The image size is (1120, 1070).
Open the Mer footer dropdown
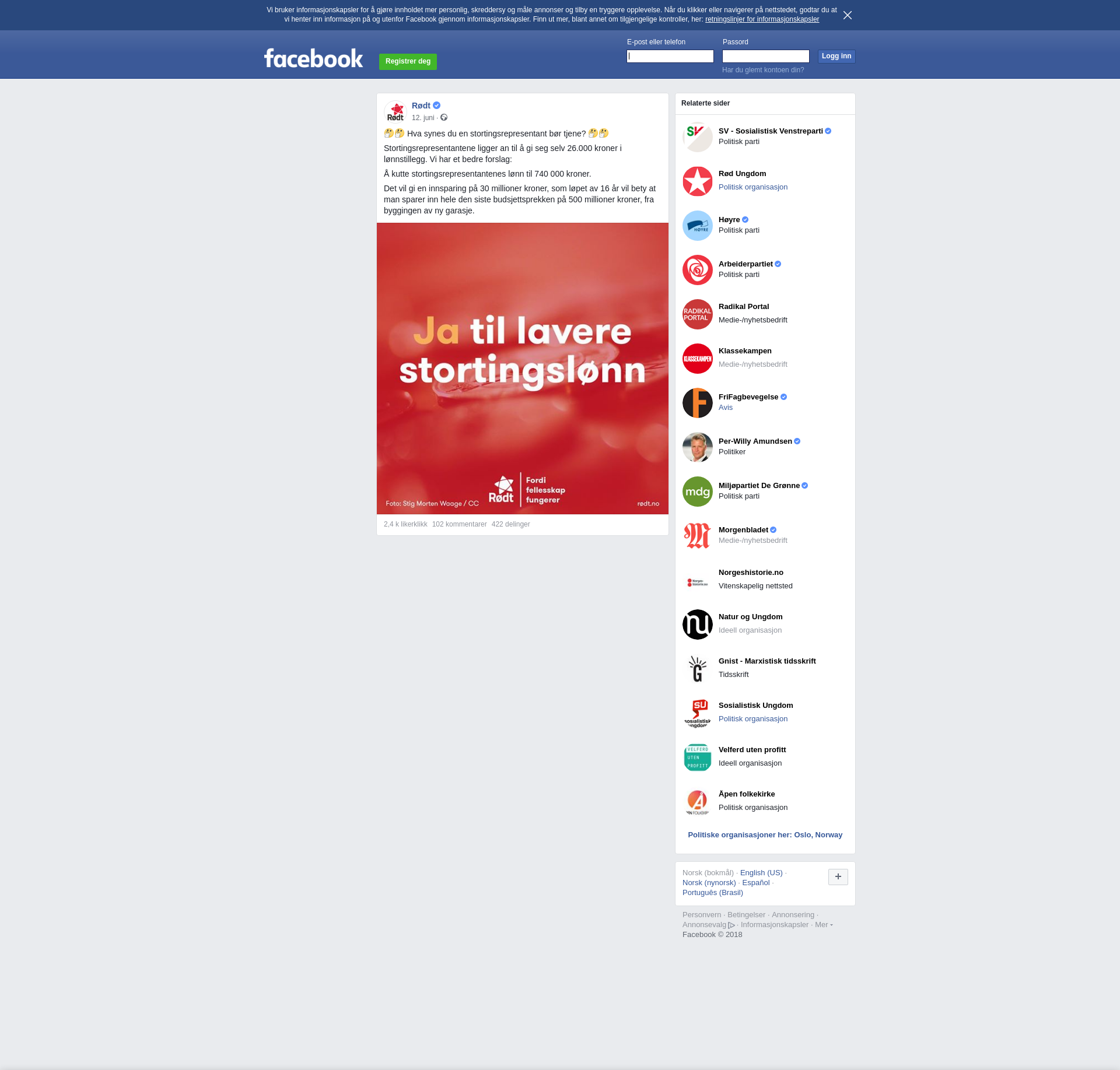tap(823, 925)
